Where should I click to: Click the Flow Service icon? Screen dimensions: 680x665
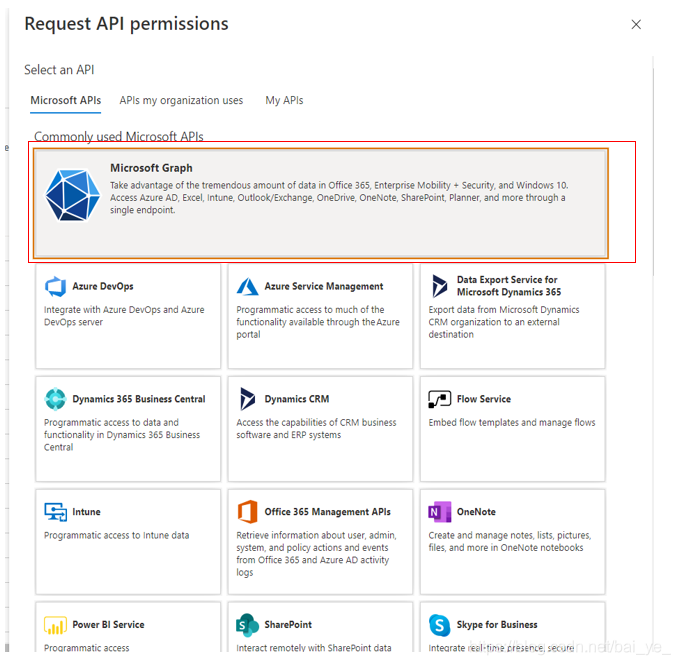pyautogui.click(x=440, y=399)
